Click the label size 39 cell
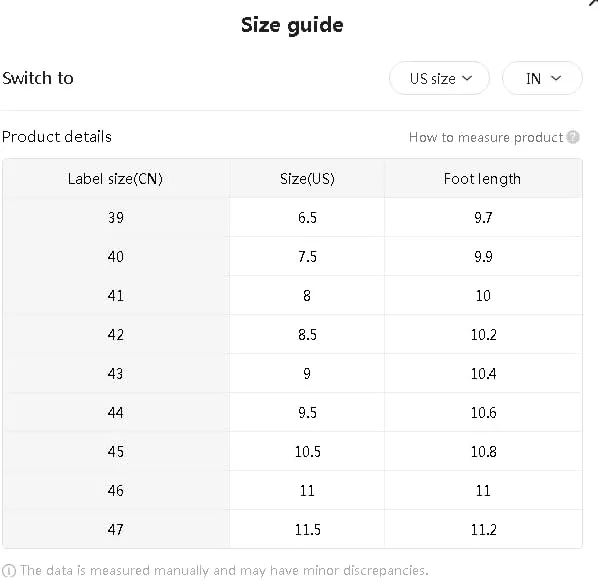The image size is (598, 580). (x=116, y=218)
